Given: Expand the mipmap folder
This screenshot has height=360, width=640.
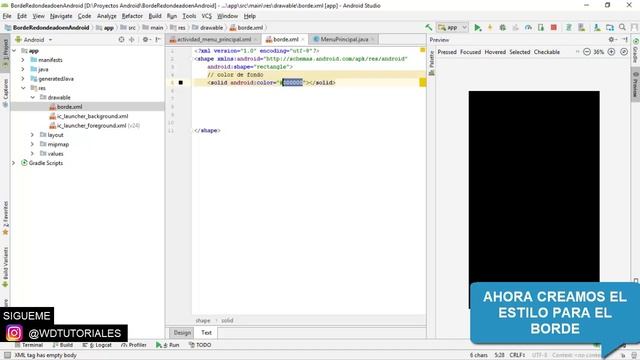Looking at the screenshot, I should pyautogui.click(x=33, y=144).
